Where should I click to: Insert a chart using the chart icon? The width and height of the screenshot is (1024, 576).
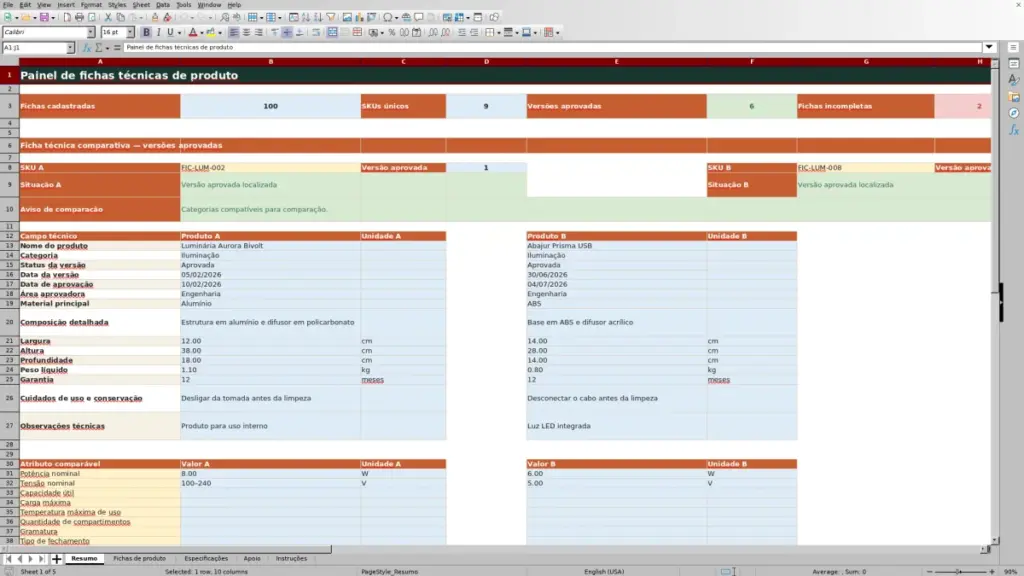pyautogui.click(x=359, y=18)
